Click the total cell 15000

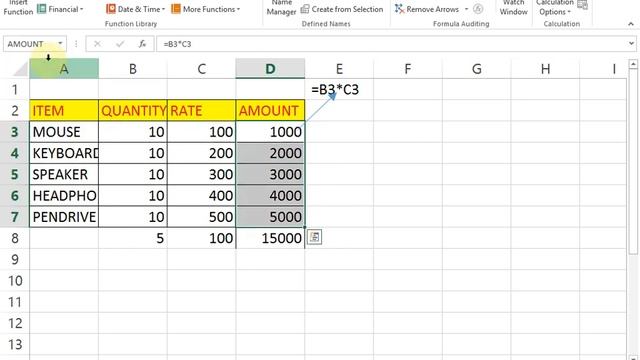pos(270,238)
